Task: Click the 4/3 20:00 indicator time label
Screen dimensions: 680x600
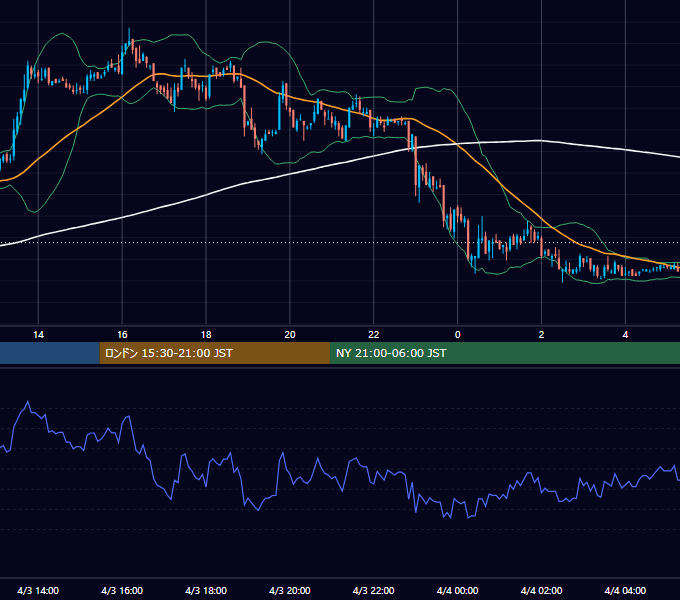Action: [x=290, y=590]
